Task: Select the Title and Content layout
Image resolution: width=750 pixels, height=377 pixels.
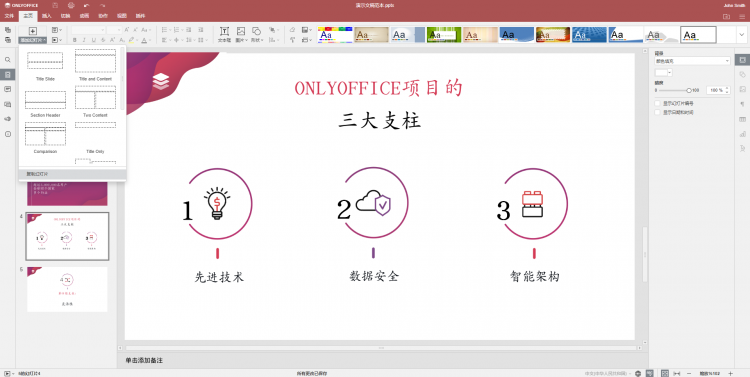Action: (x=95, y=66)
